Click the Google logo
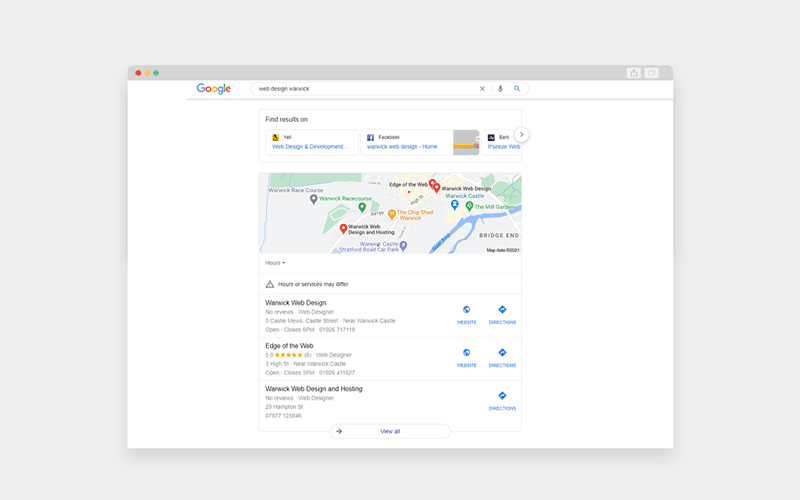 click(x=213, y=89)
